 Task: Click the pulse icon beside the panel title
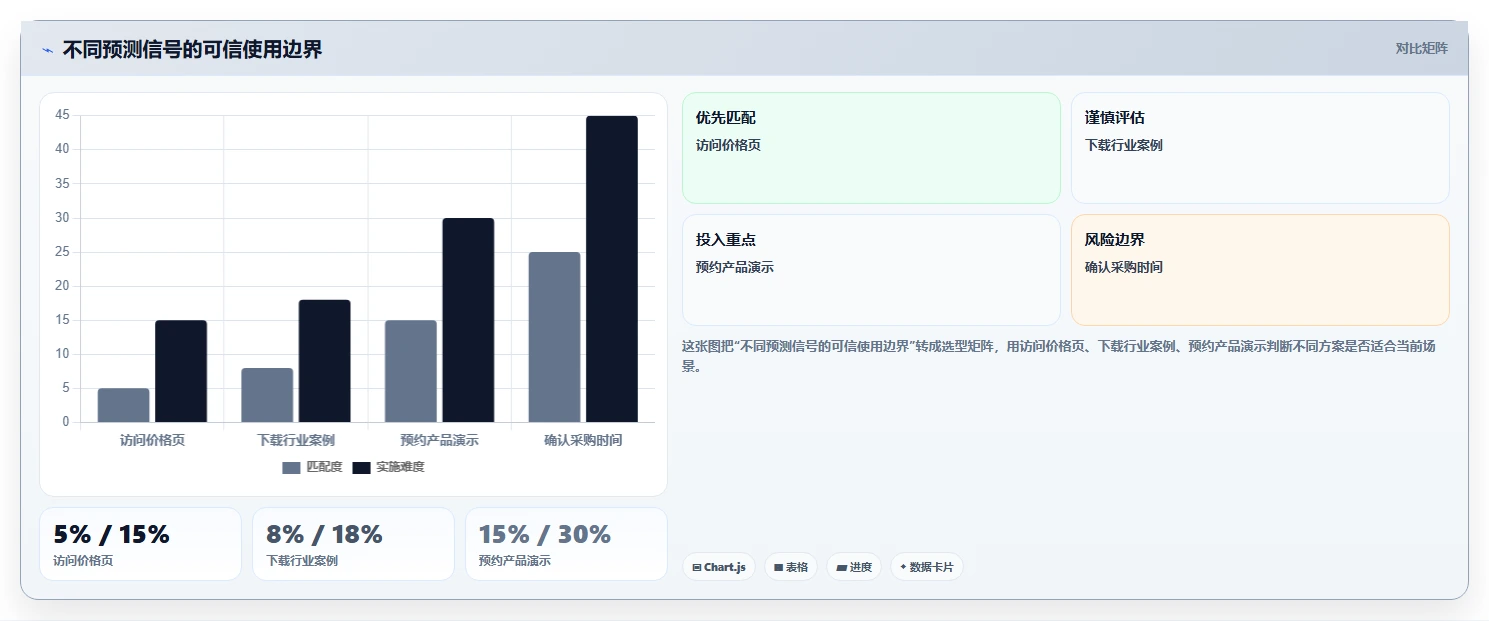tap(47, 50)
